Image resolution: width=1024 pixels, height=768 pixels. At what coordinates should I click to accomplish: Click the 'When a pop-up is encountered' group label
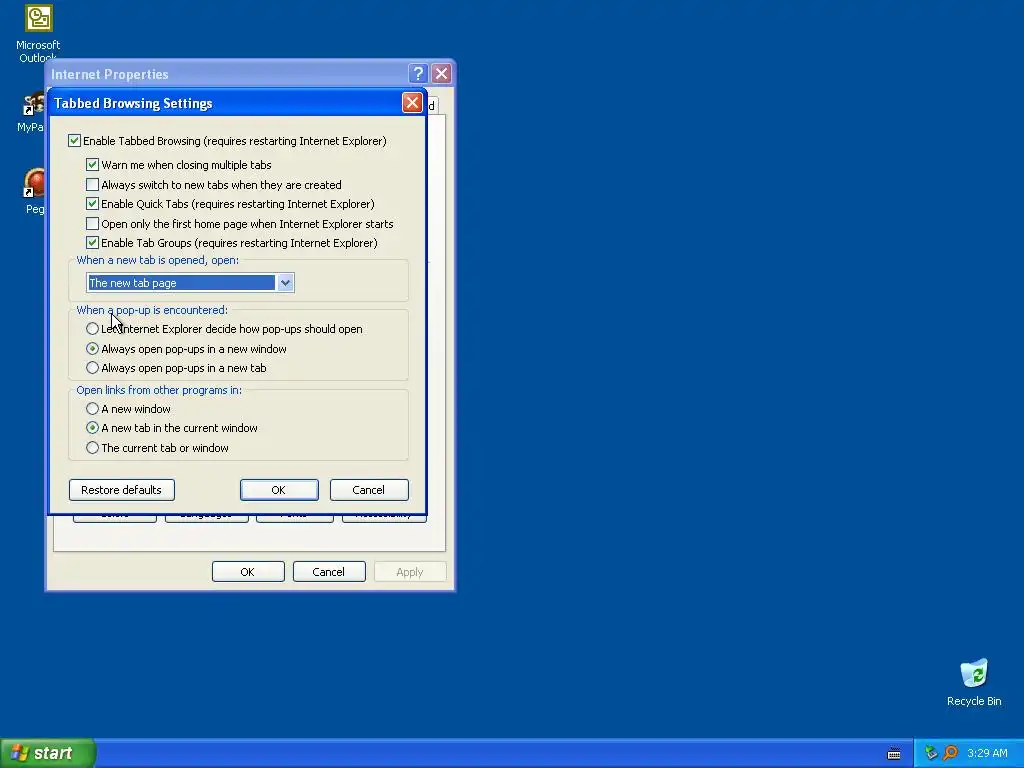[x=152, y=310]
